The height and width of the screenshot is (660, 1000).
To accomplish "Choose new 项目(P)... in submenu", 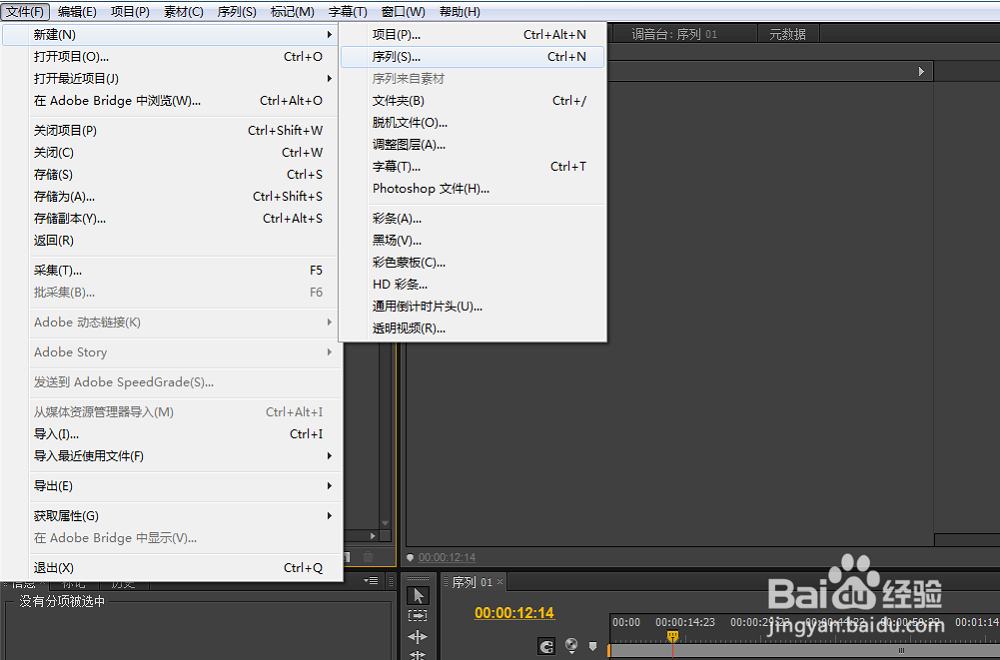I will (473, 34).
